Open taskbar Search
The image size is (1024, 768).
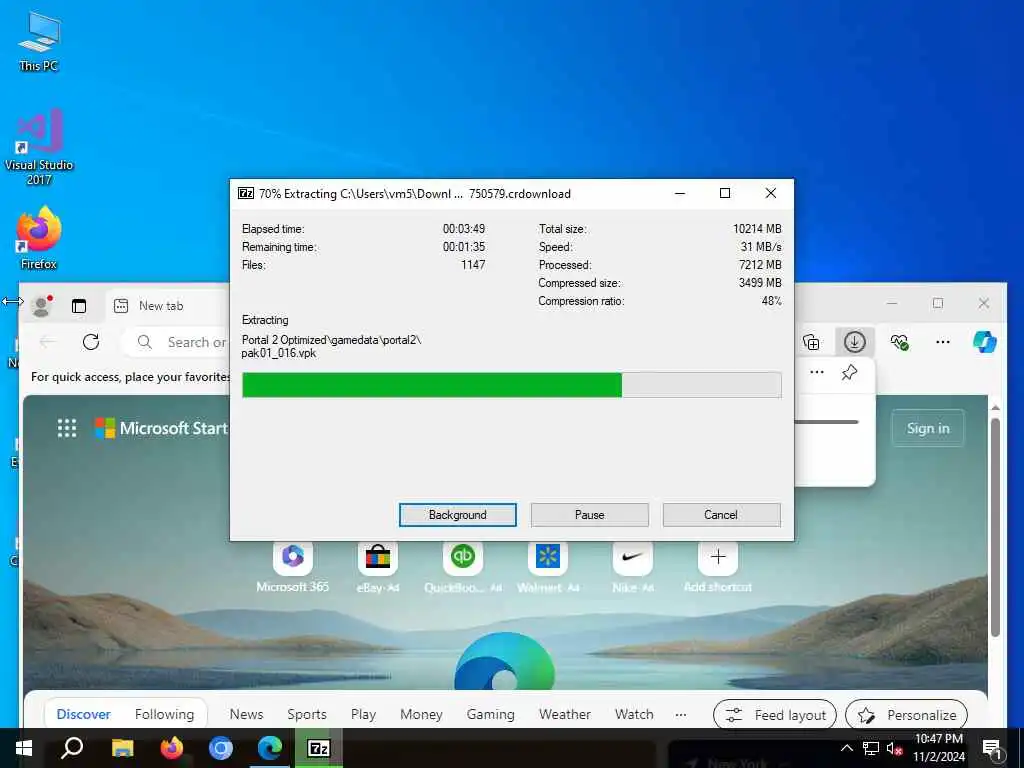pyautogui.click(x=72, y=748)
